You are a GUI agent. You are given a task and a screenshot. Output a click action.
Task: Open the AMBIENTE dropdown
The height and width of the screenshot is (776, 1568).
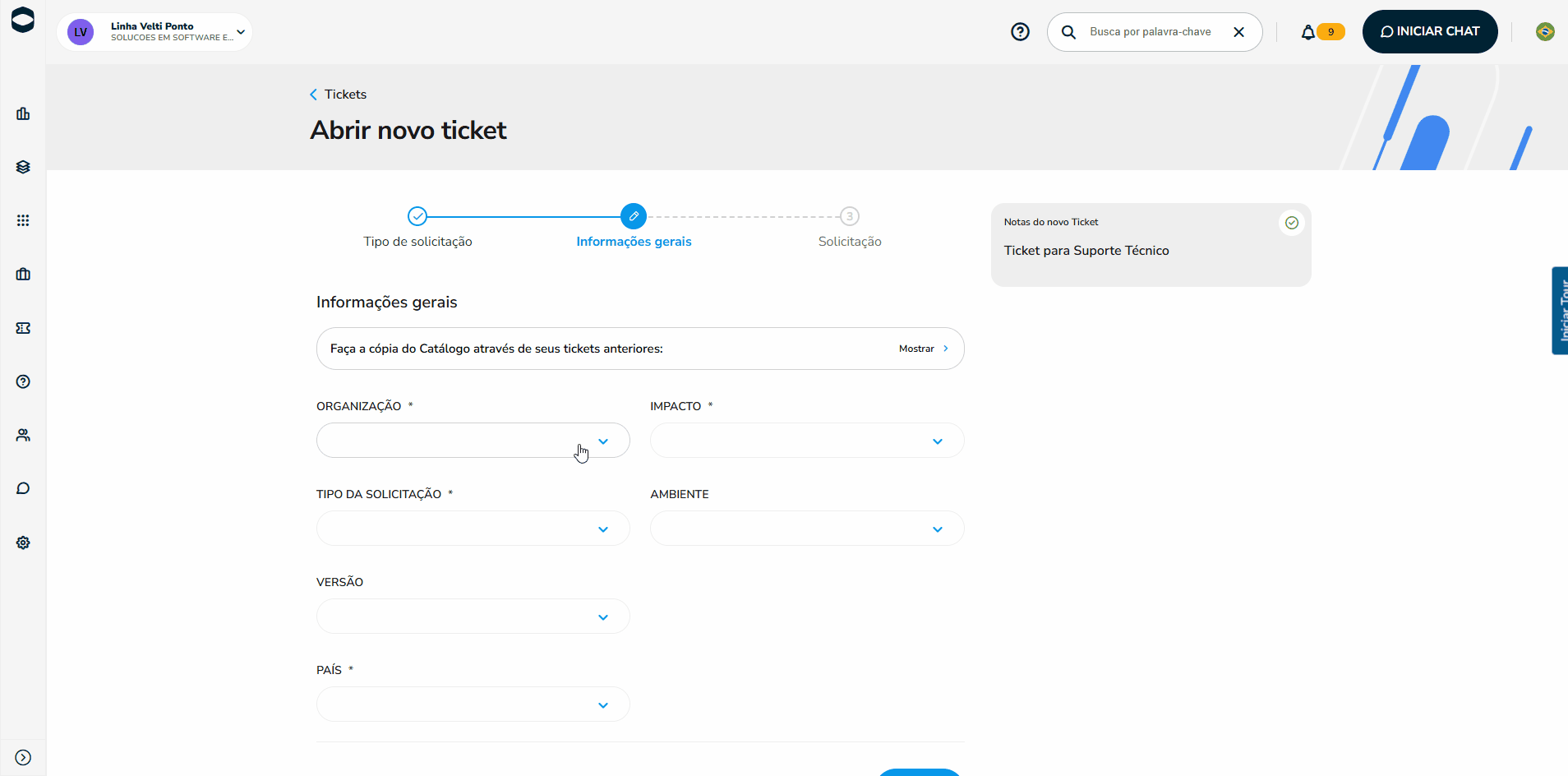coord(807,529)
